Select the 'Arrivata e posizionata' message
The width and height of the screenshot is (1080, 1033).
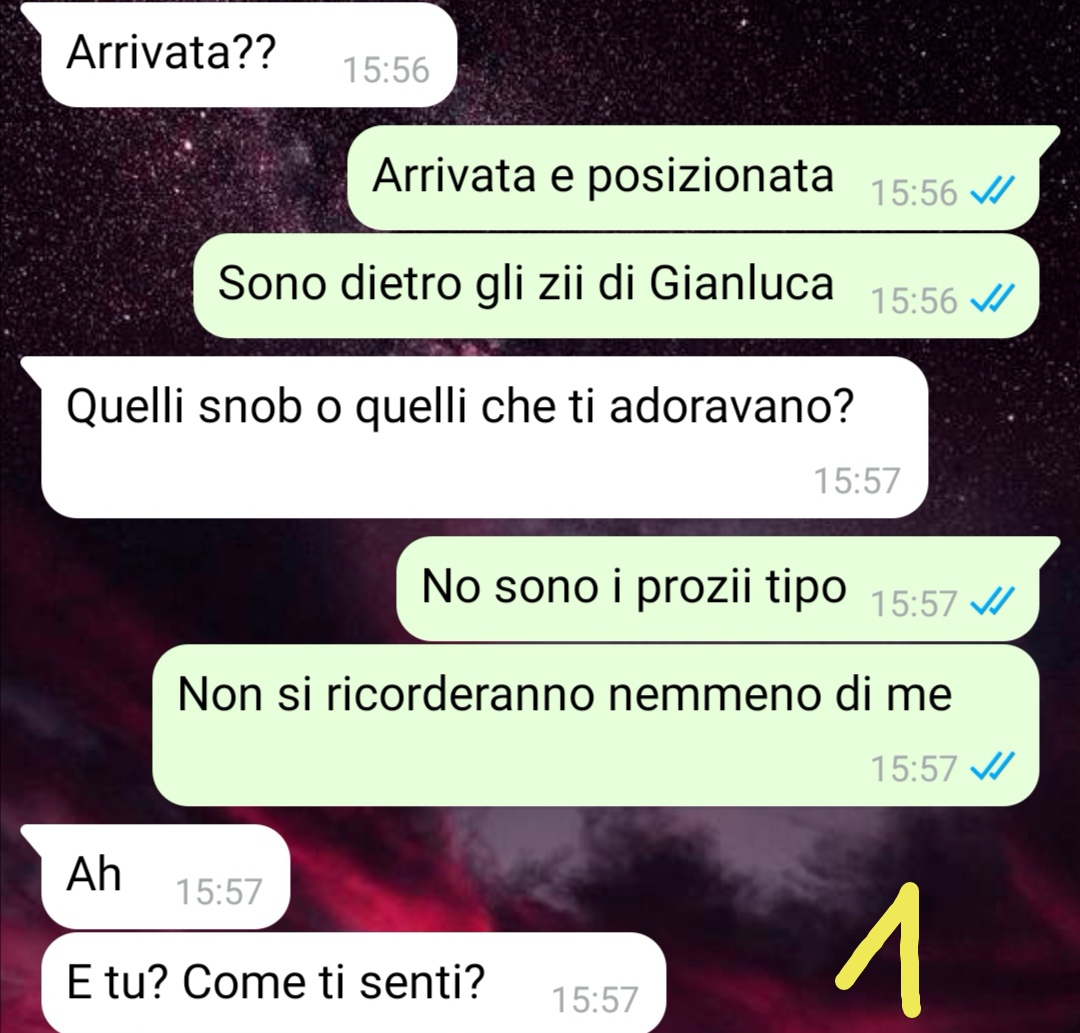[x=692, y=178]
